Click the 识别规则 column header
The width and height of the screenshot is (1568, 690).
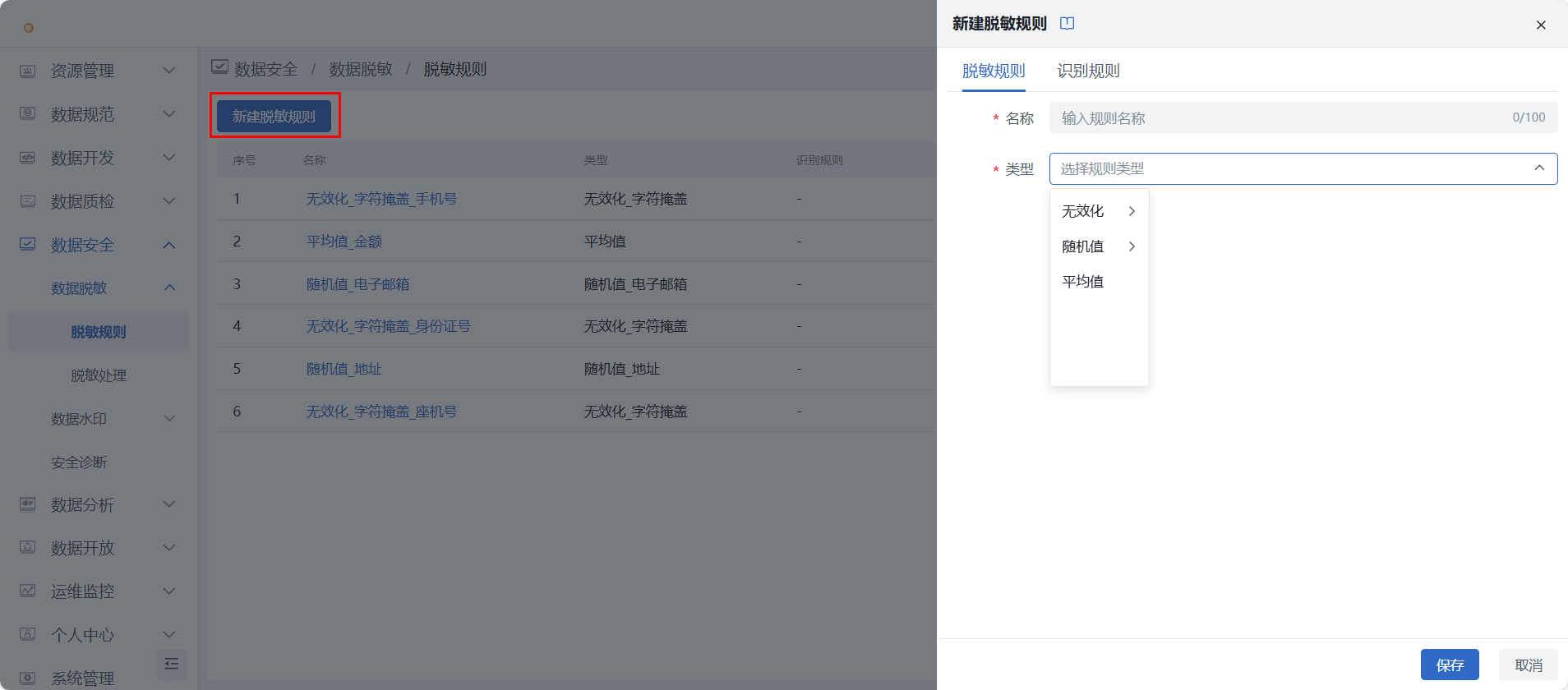click(x=819, y=160)
